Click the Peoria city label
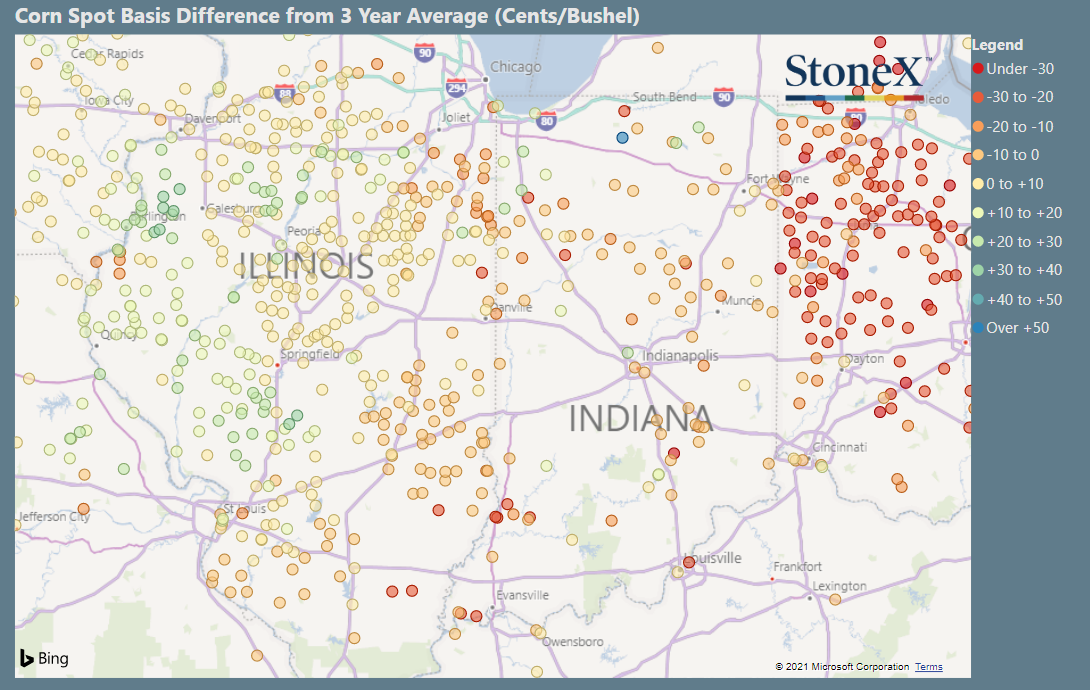Viewport: 1090px width, 690px height. click(304, 231)
